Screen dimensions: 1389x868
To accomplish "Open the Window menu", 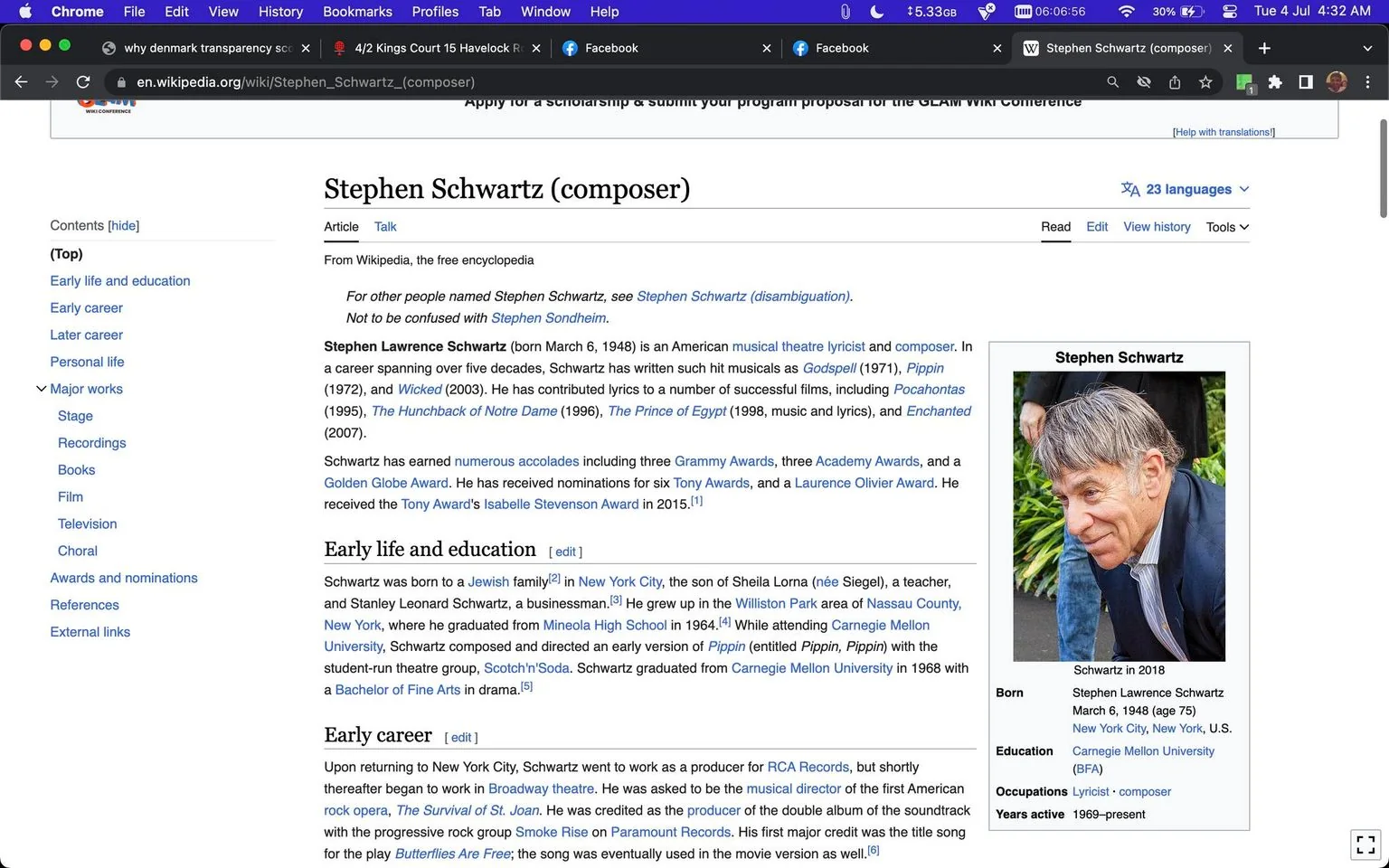I will pyautogui.click(x=545, y=12).
